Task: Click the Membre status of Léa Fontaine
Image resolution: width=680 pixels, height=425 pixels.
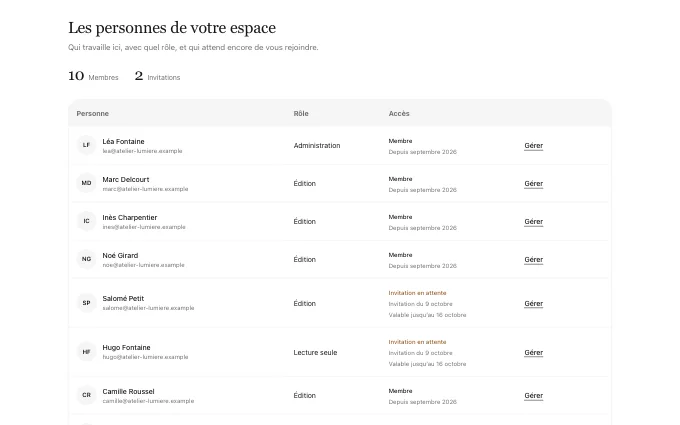Action: (x=400, y=141)
